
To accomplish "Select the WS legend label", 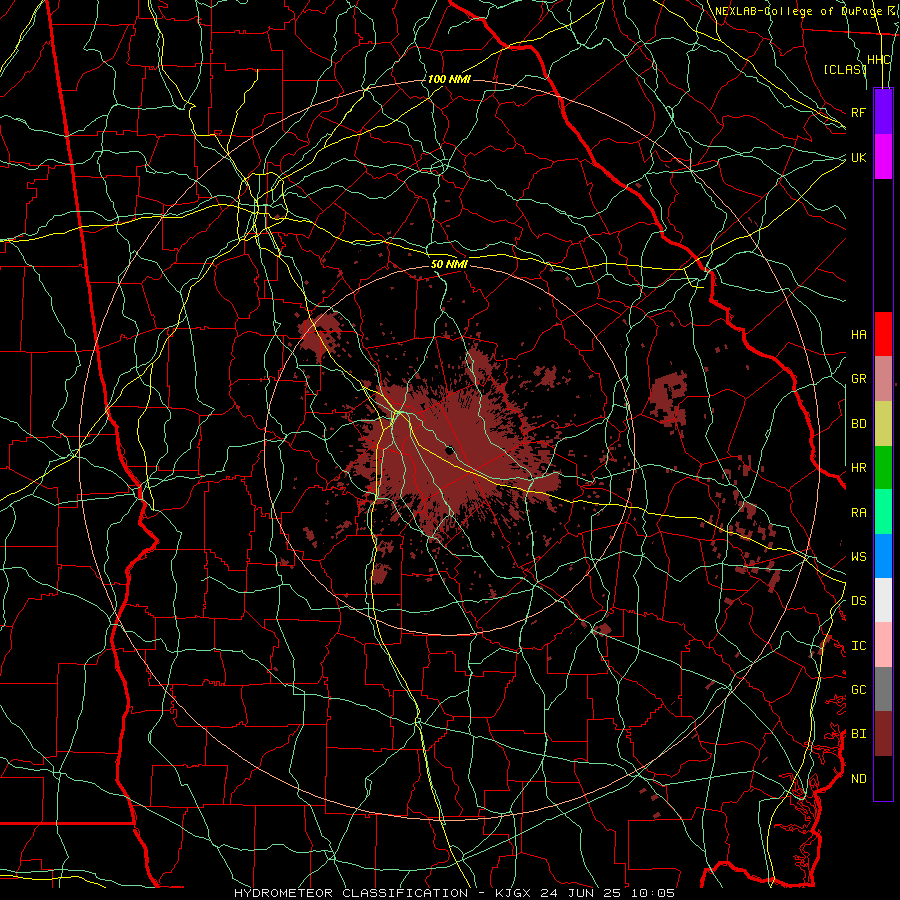I will [858, 557].
